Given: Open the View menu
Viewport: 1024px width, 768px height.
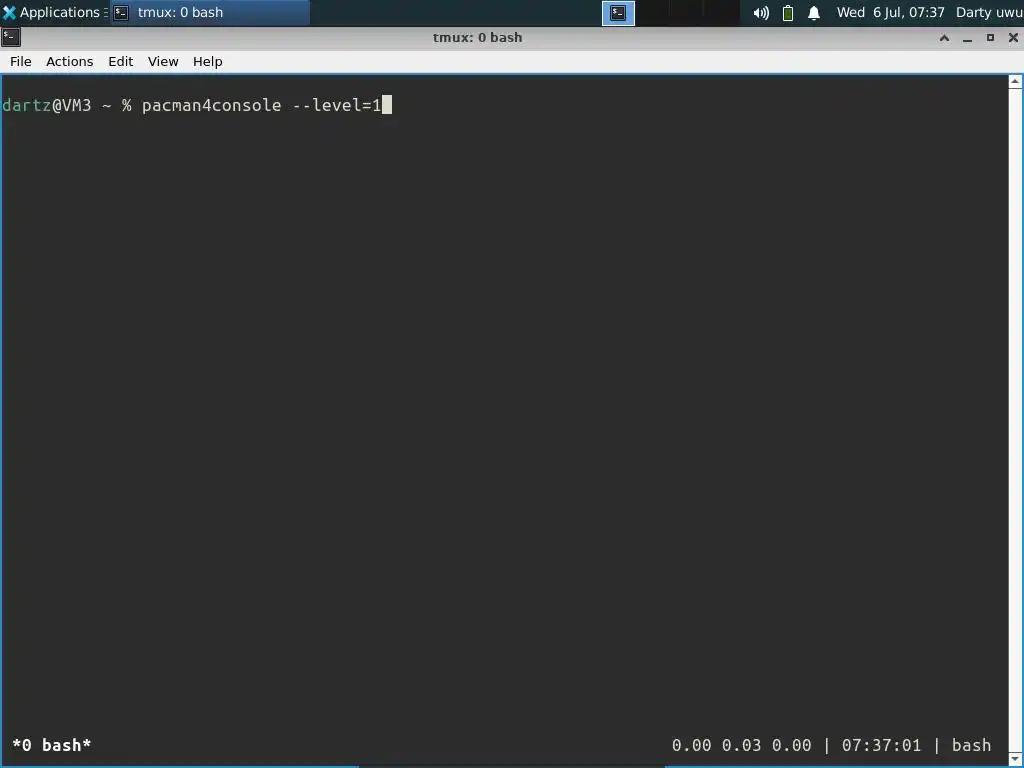Looking at the screenshot, I should [163, 61].
